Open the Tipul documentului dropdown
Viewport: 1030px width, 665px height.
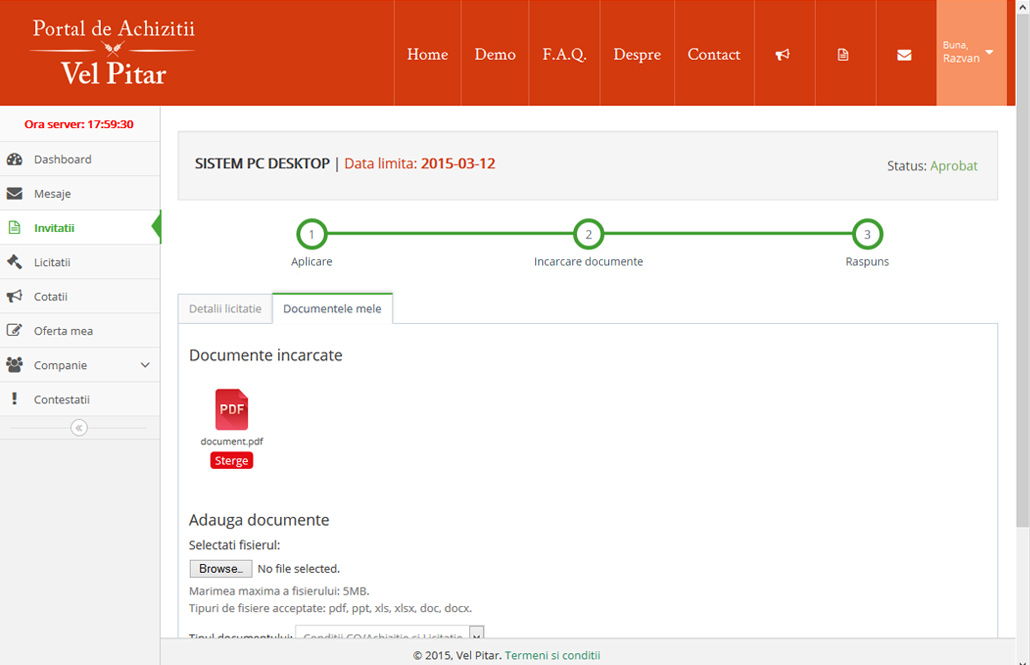pos(390,635)
